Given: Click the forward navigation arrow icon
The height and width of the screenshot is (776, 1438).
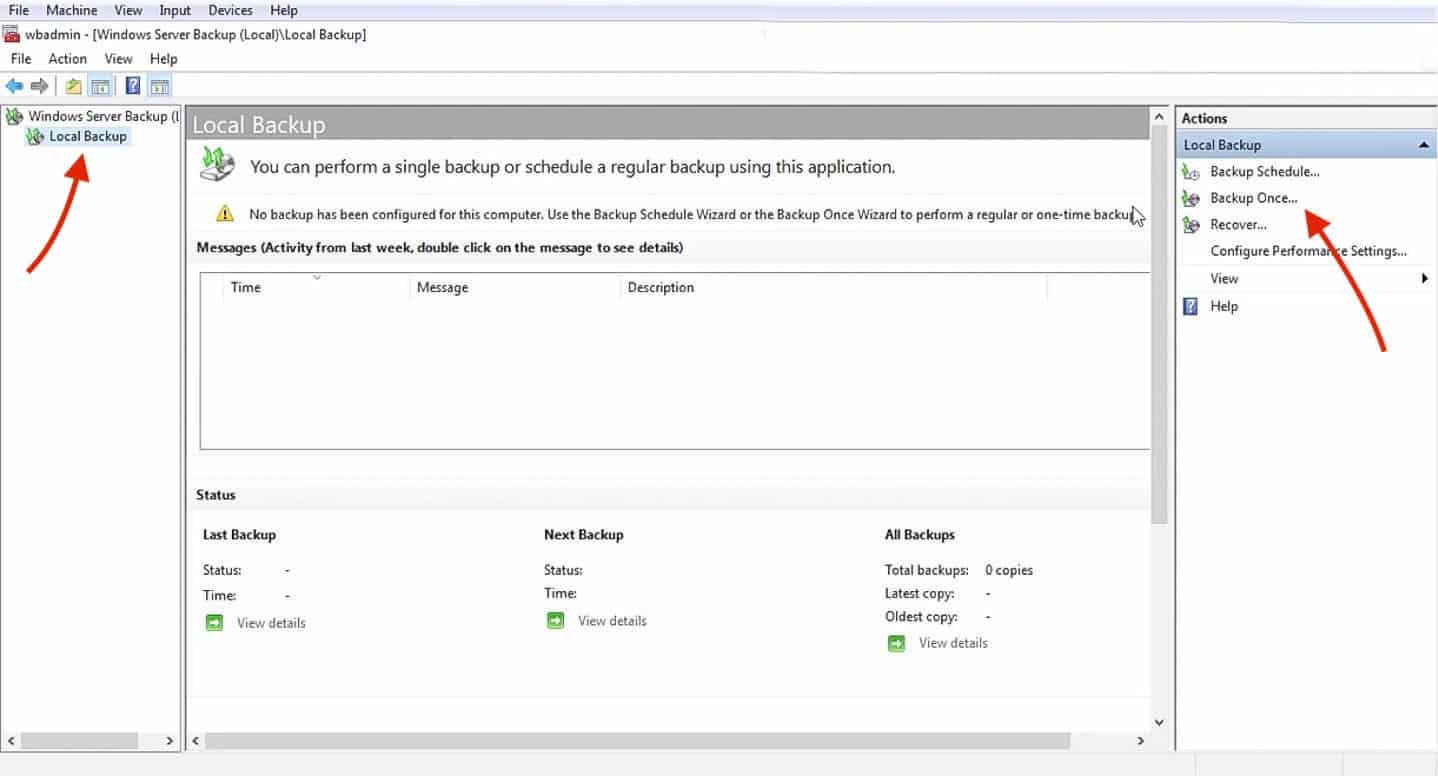Looking at the screenshot, I should [x=38, y=85].
